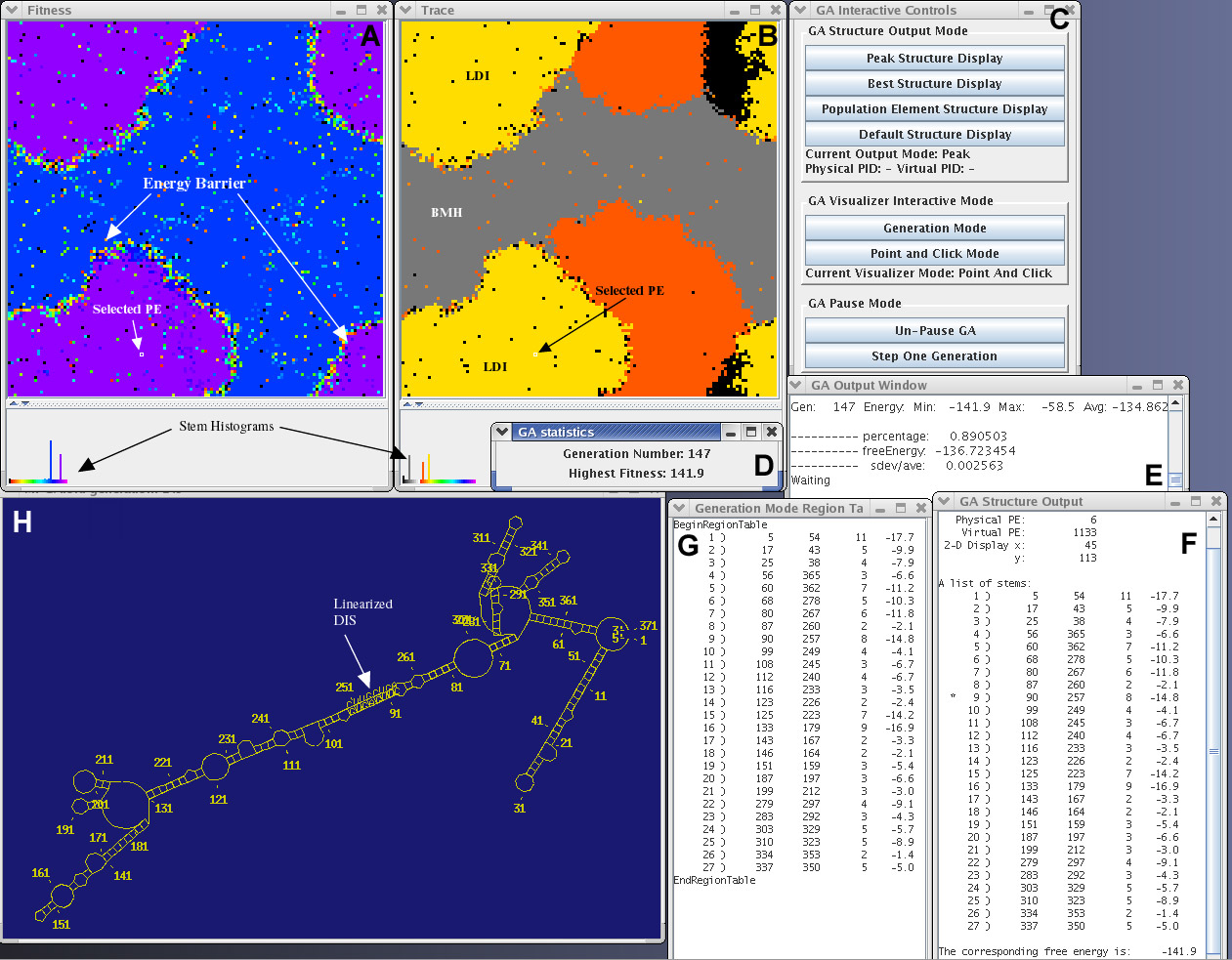
Task: Switch visualizer to Generation Mode
Action: (934, 228)
